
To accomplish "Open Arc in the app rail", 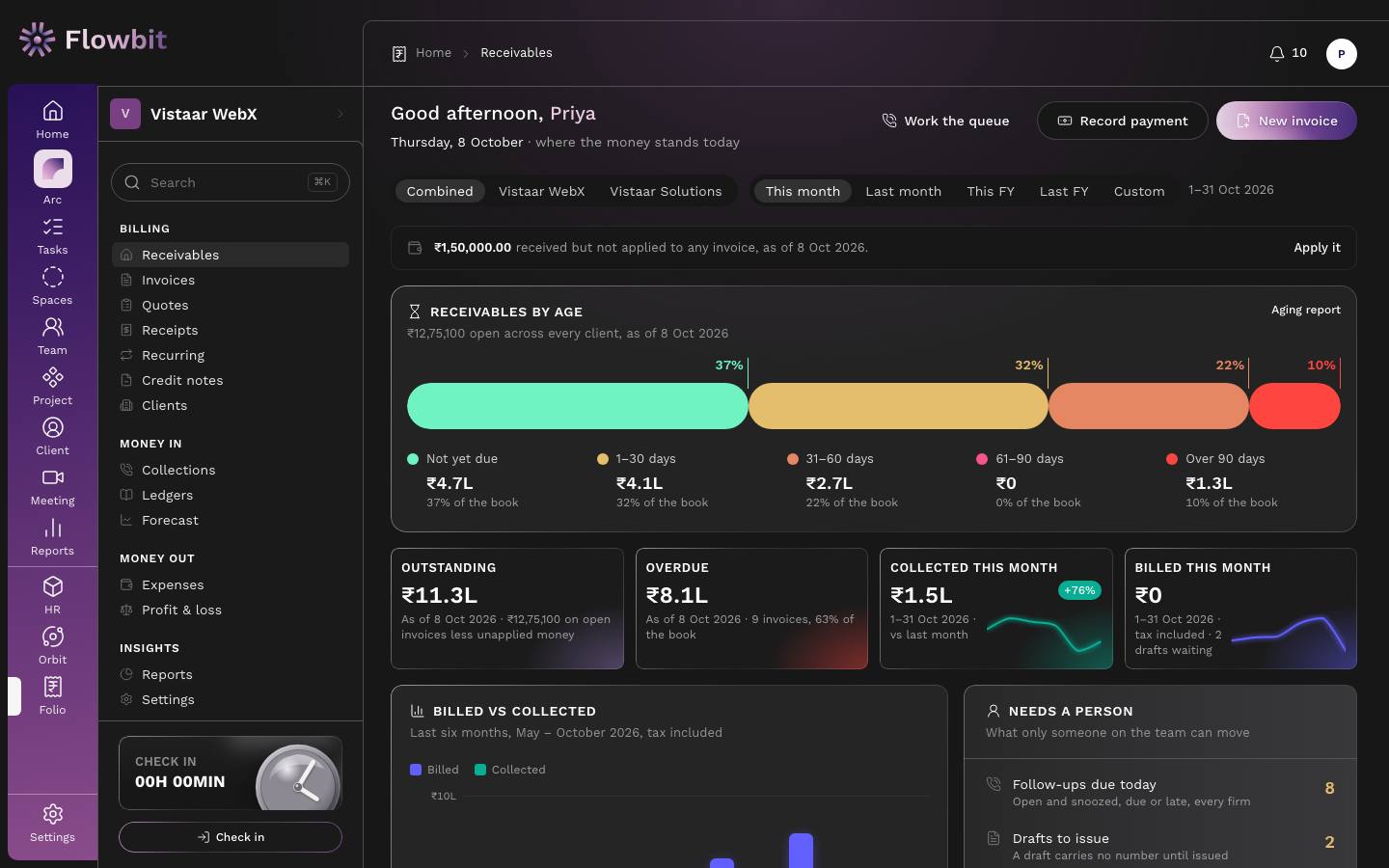I will point(53,178).
